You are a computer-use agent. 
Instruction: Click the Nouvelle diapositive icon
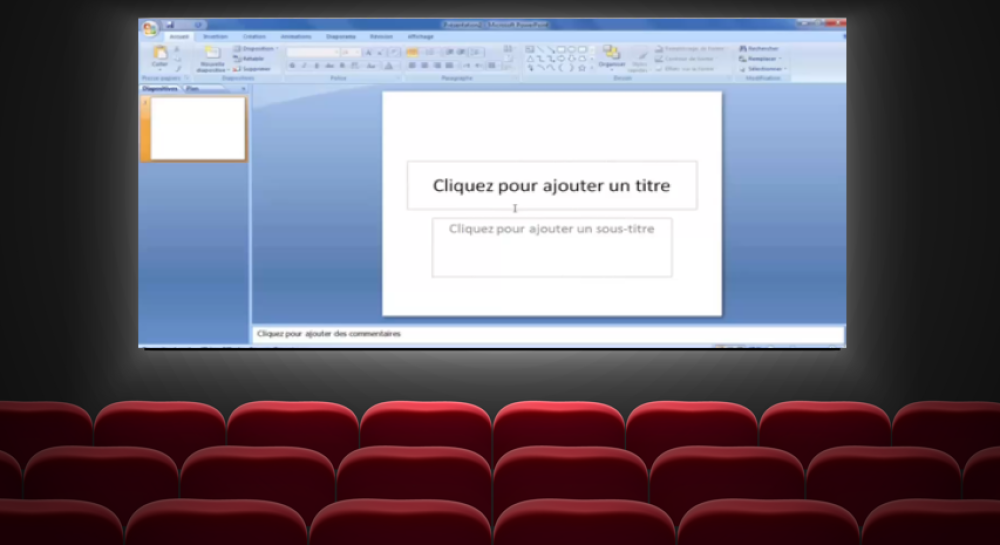(211, 58)
